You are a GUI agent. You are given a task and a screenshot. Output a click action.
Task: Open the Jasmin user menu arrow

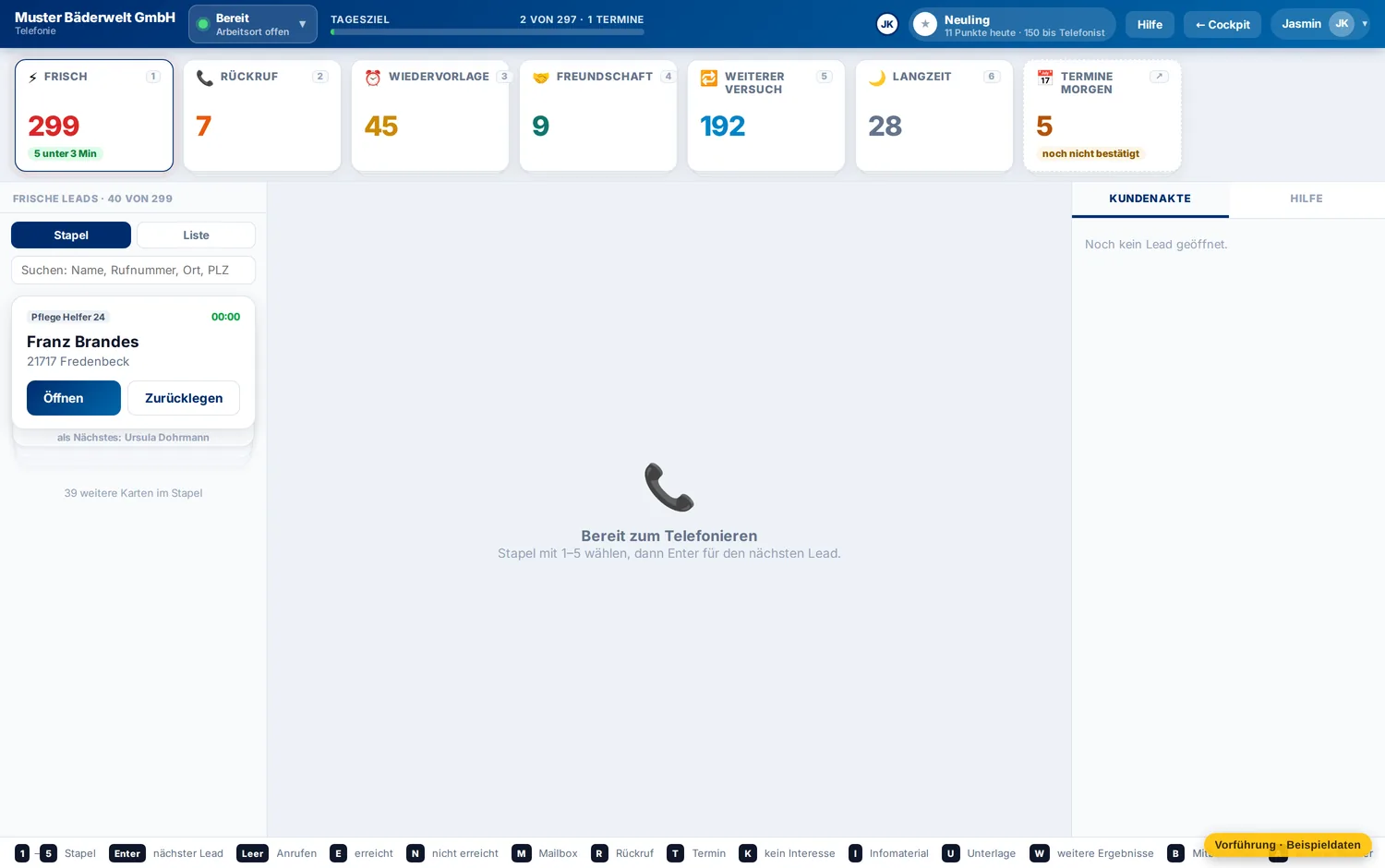pos(1365,24)
